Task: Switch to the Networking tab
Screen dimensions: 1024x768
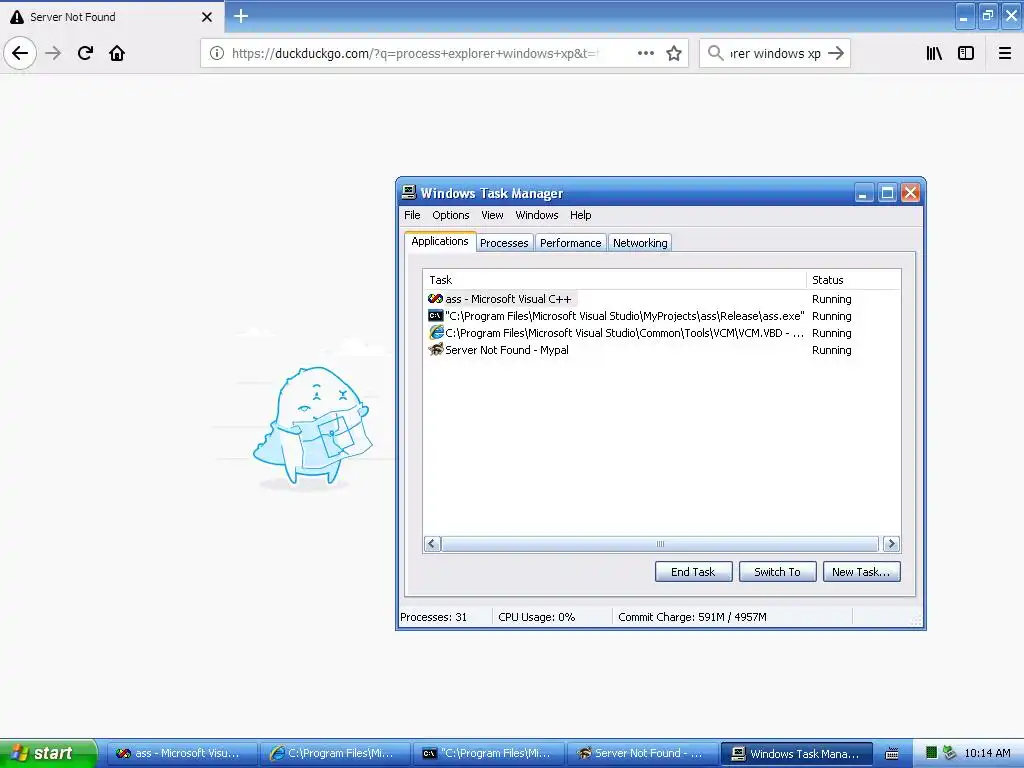Action: pos(640,243)
